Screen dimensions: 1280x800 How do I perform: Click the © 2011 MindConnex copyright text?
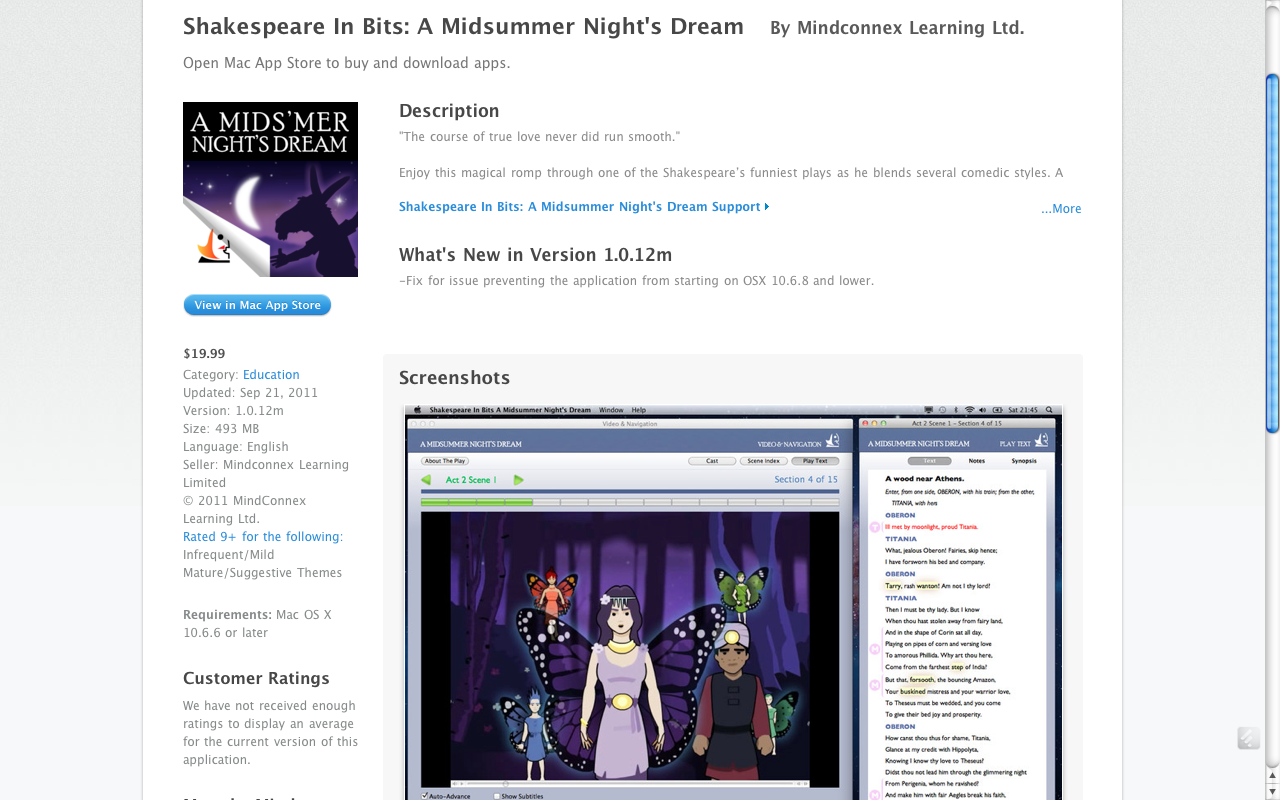pos(245,510)
